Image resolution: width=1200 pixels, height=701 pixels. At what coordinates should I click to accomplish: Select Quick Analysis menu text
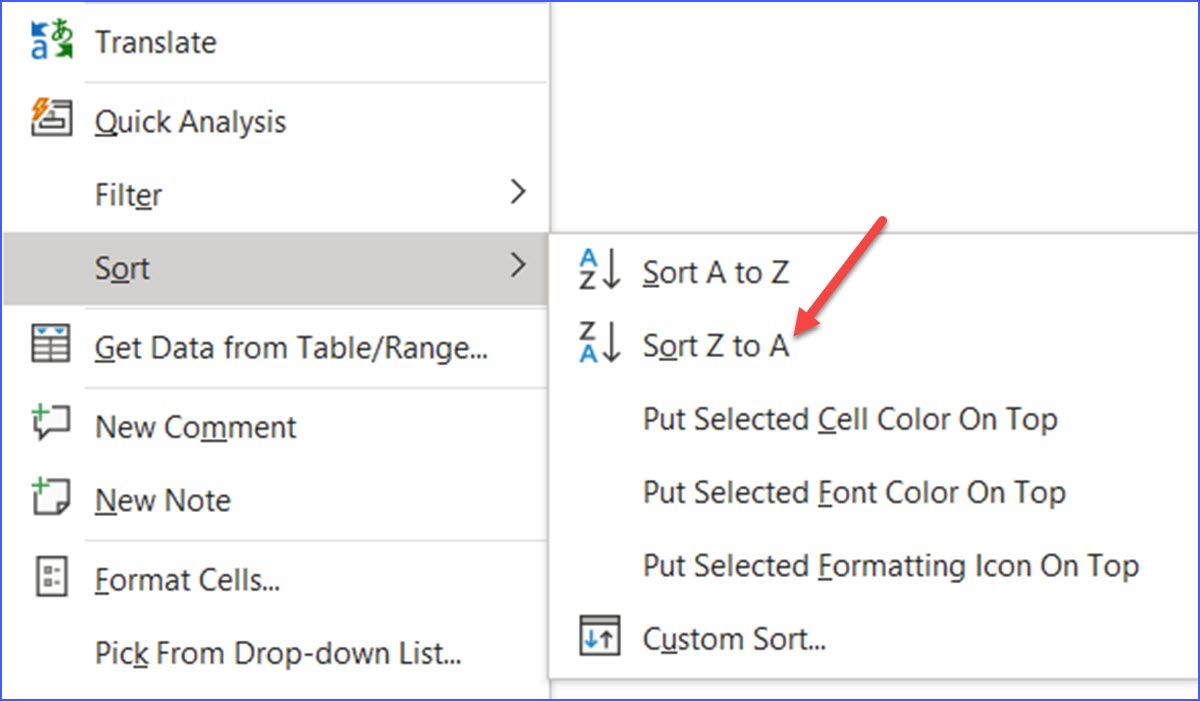[190, 122]
